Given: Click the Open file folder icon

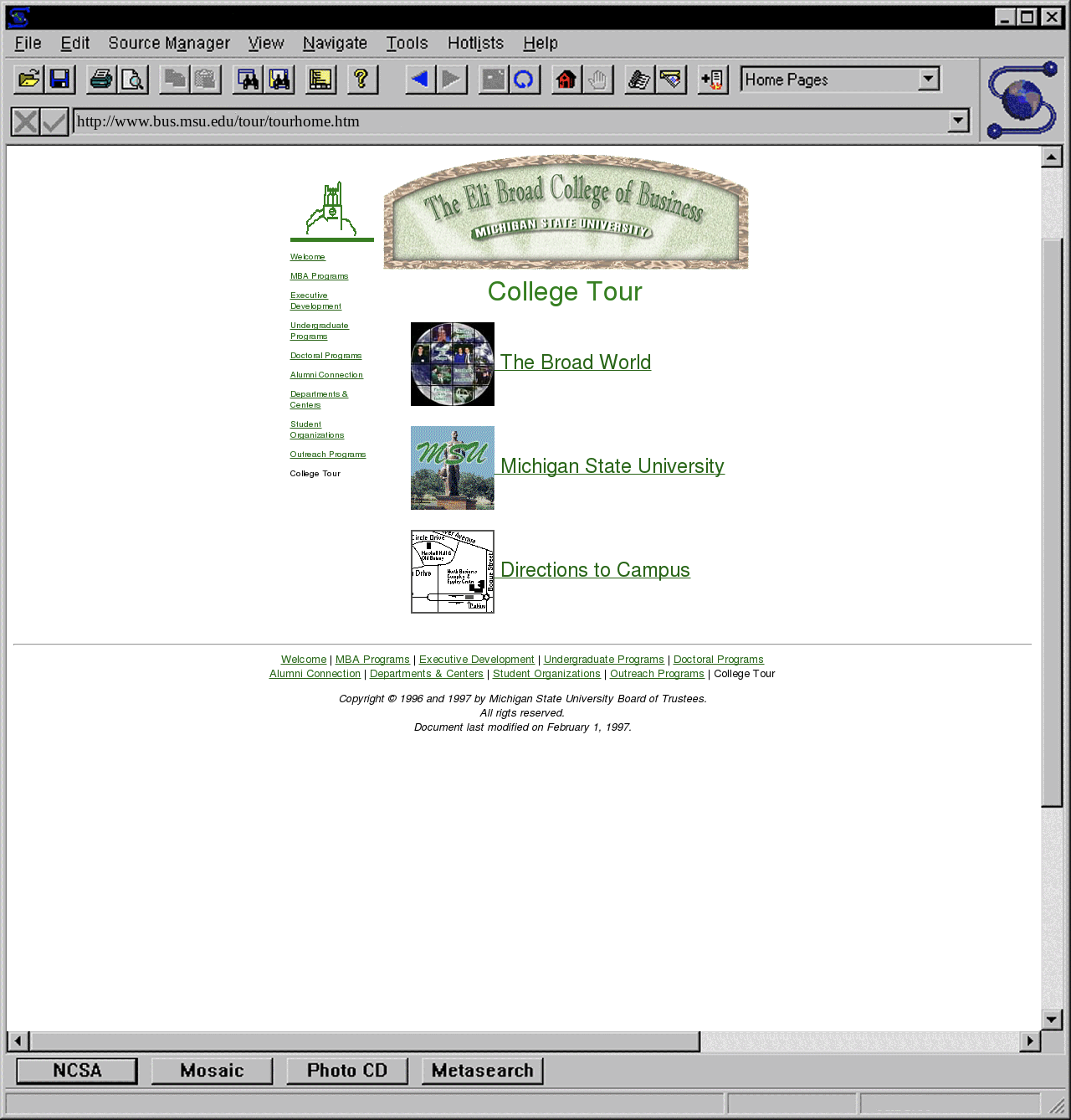Looking at the screenshot, I should (29, 80).
